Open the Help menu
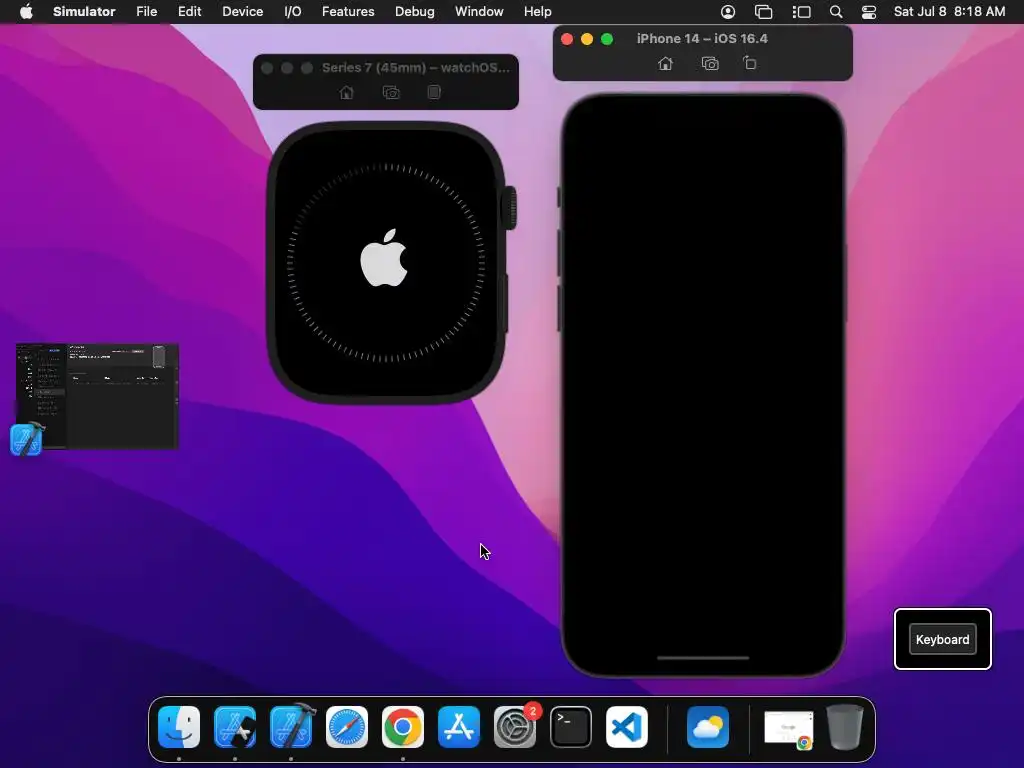The width and height of the screenshot is (1024, 768). 537,11
